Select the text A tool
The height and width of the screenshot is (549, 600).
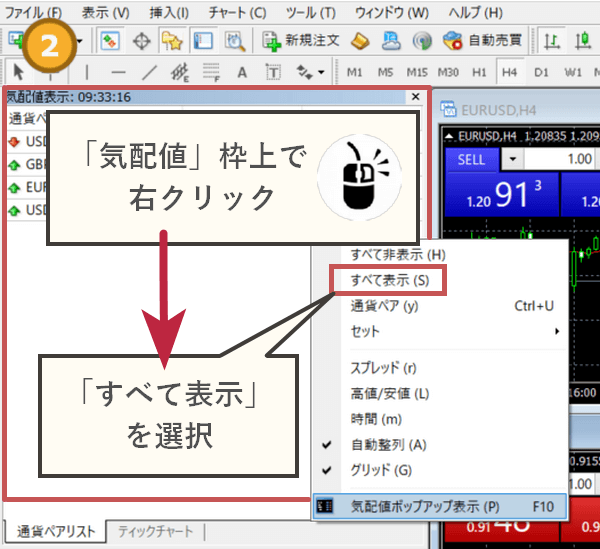tap(242, 72)
